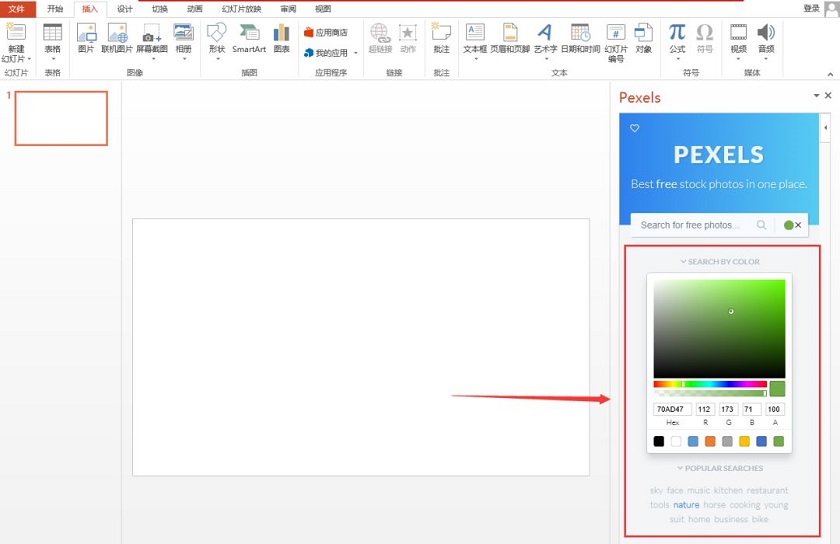Screen dimensions: 840x544
Task: Click the hue rainbow slider
Action: [x=710, y=384]
